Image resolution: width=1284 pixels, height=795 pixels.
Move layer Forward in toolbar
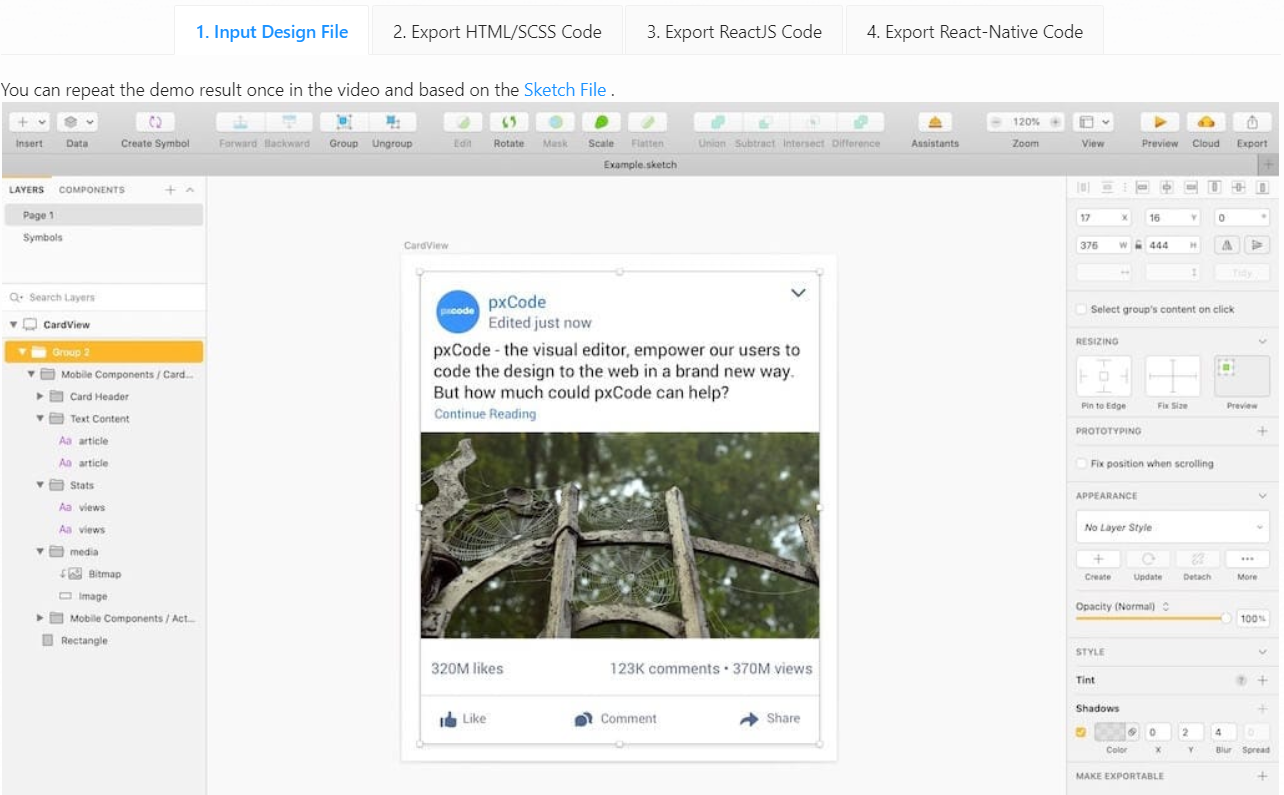[240, 122]
